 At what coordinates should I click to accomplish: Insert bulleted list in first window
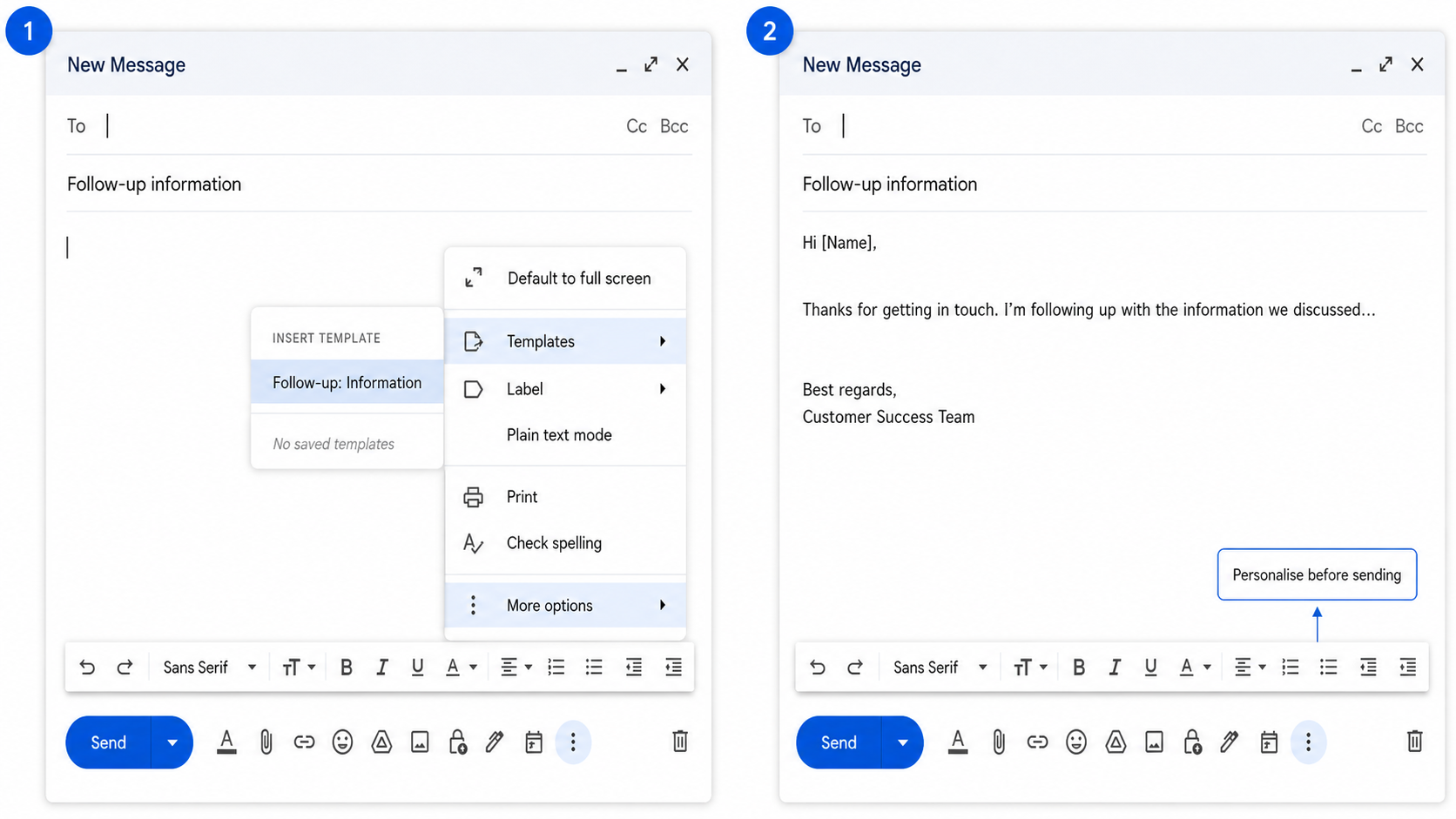(594, 668)
